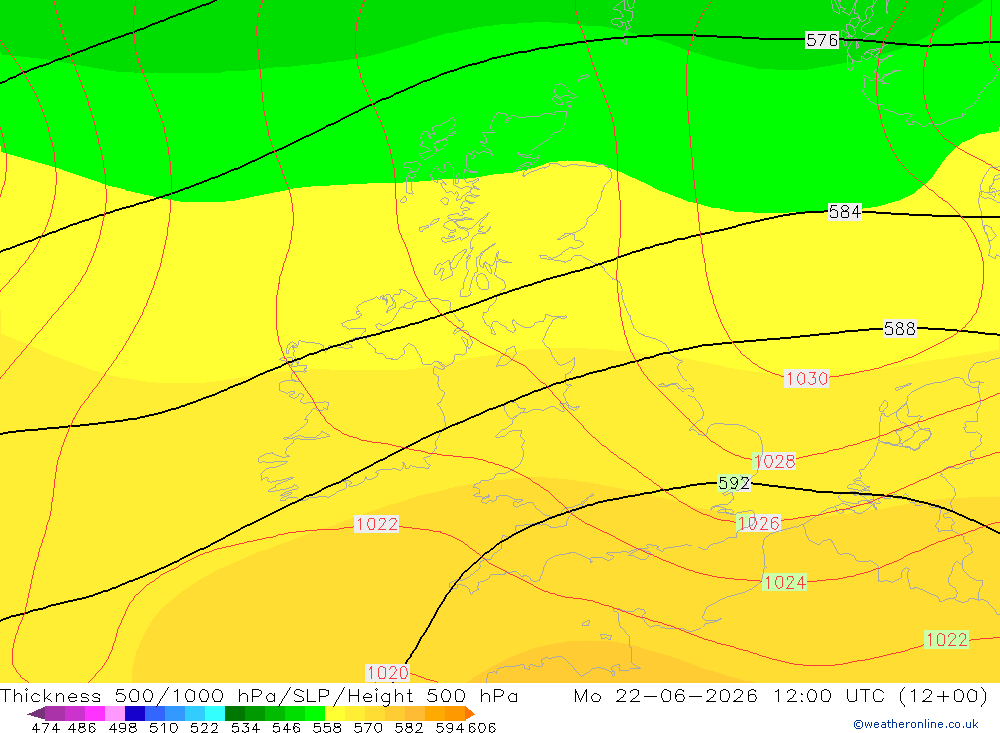Click the 576 height contour label
This screenshot has width=1000, height=733.
click(822, 40)
